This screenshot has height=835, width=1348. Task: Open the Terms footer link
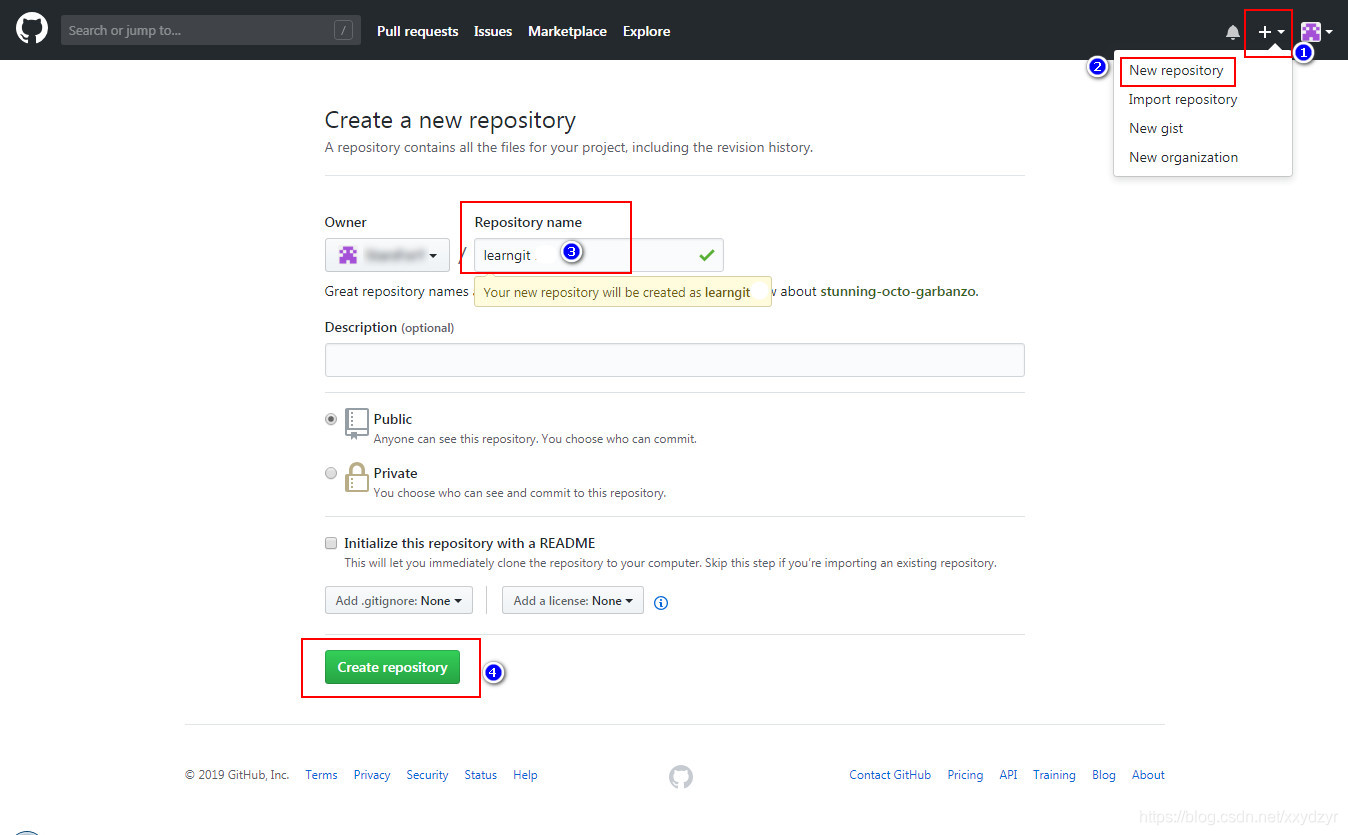pos(321,775)
